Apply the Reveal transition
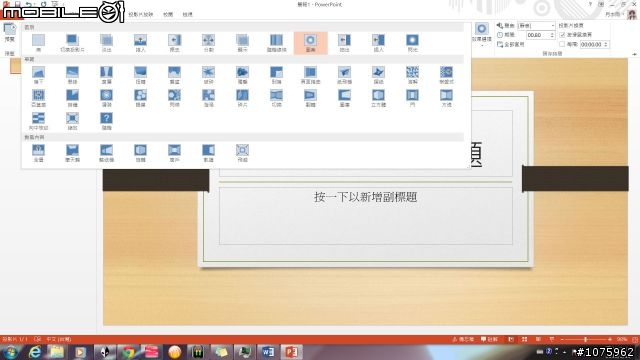 [x=242, y=43]
